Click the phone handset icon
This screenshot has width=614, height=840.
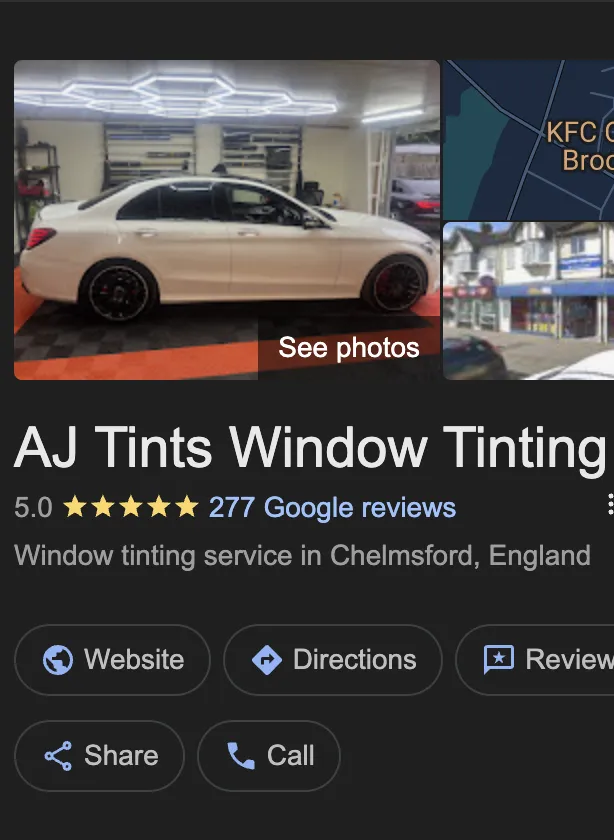click(241, 756)
